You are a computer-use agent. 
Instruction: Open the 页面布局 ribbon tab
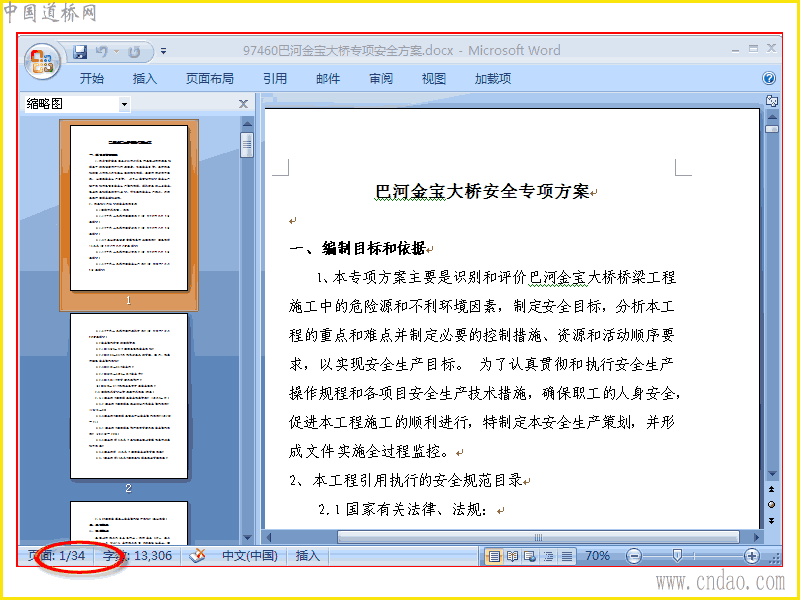click(x=210, y=79)
